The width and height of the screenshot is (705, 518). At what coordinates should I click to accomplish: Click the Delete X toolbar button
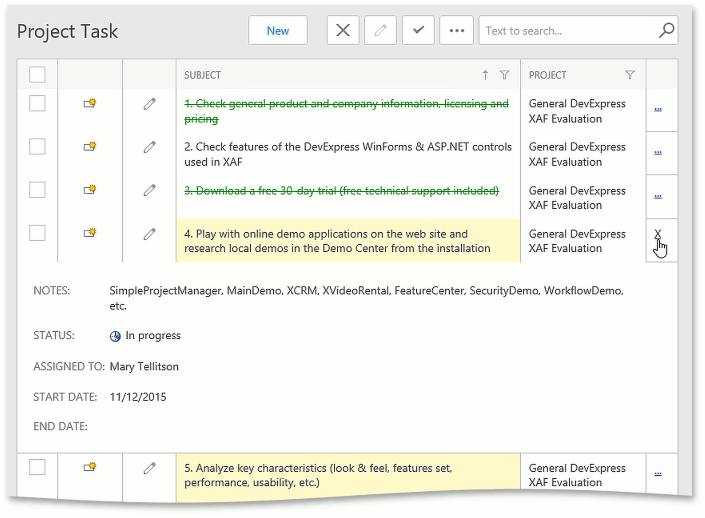pyautogui.click(x=343, y=31)
